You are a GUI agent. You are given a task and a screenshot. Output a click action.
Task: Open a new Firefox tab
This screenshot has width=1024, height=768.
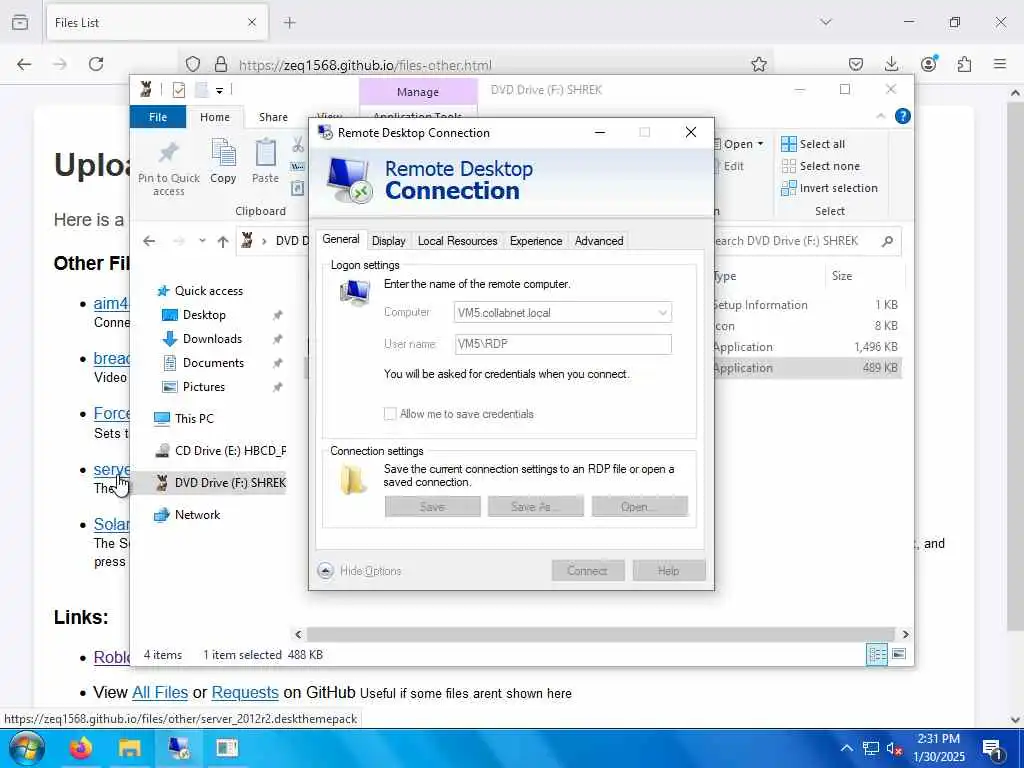tap(289, 22)
